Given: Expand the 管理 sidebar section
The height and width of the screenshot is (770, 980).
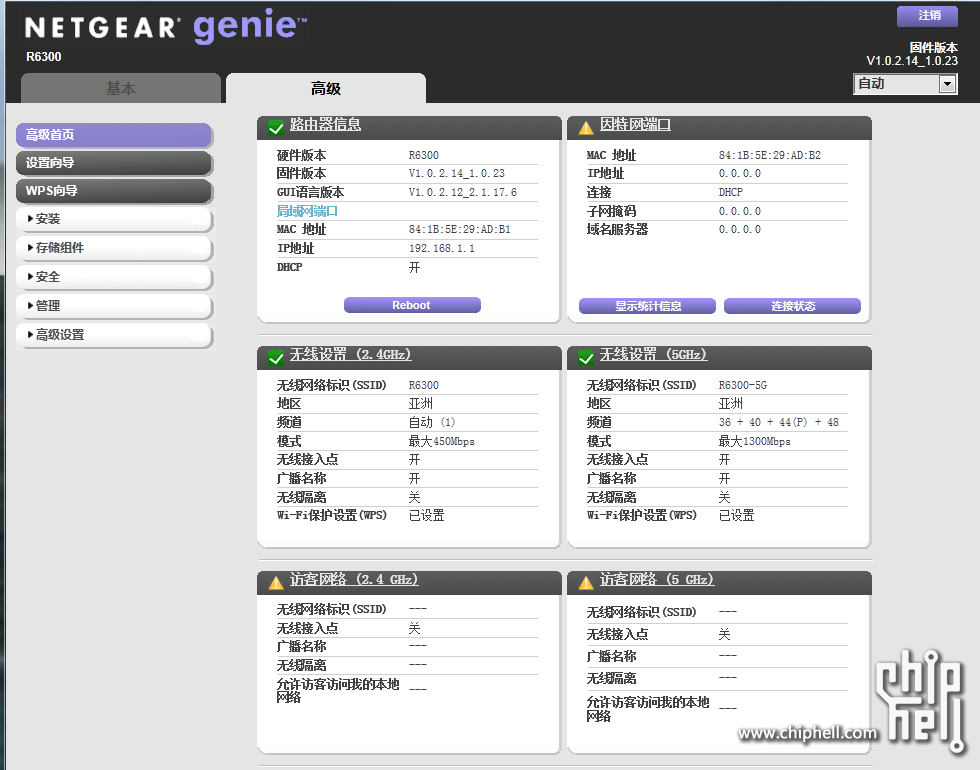Looking at the screenshot, I should (x=114, y=306).
